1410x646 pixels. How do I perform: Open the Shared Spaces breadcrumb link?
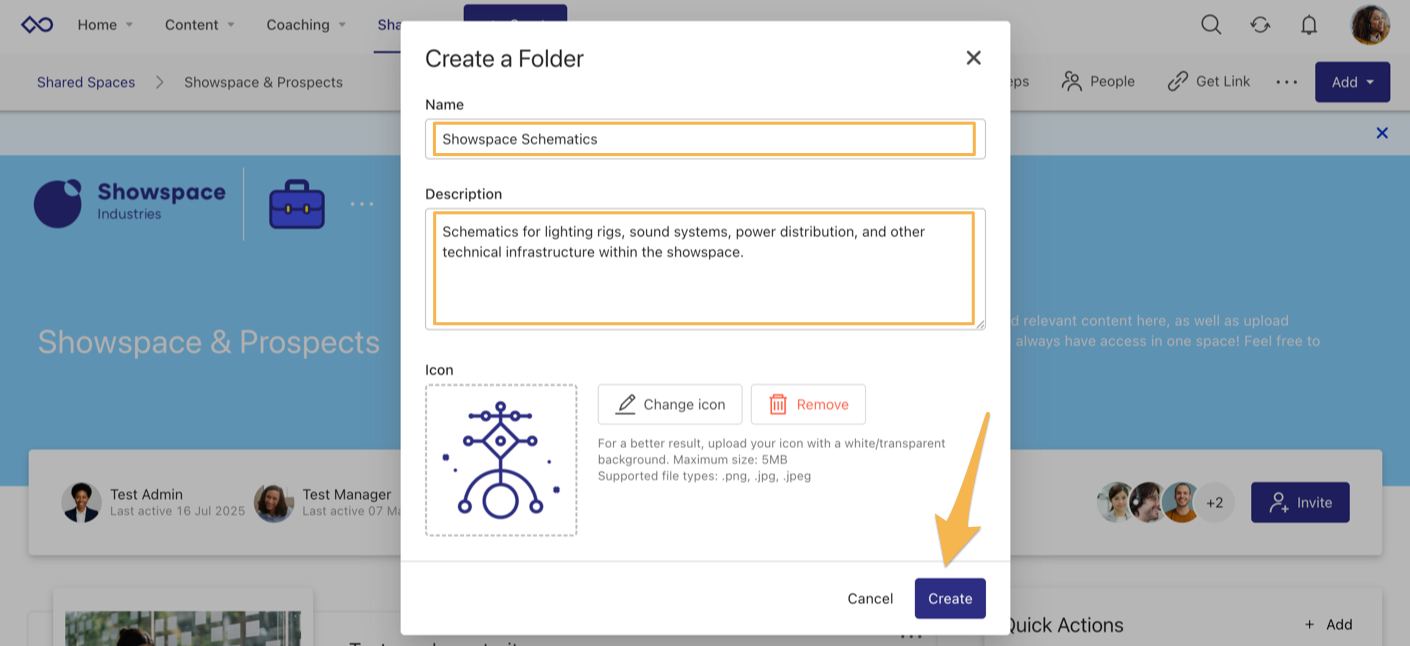coord(85,82)
